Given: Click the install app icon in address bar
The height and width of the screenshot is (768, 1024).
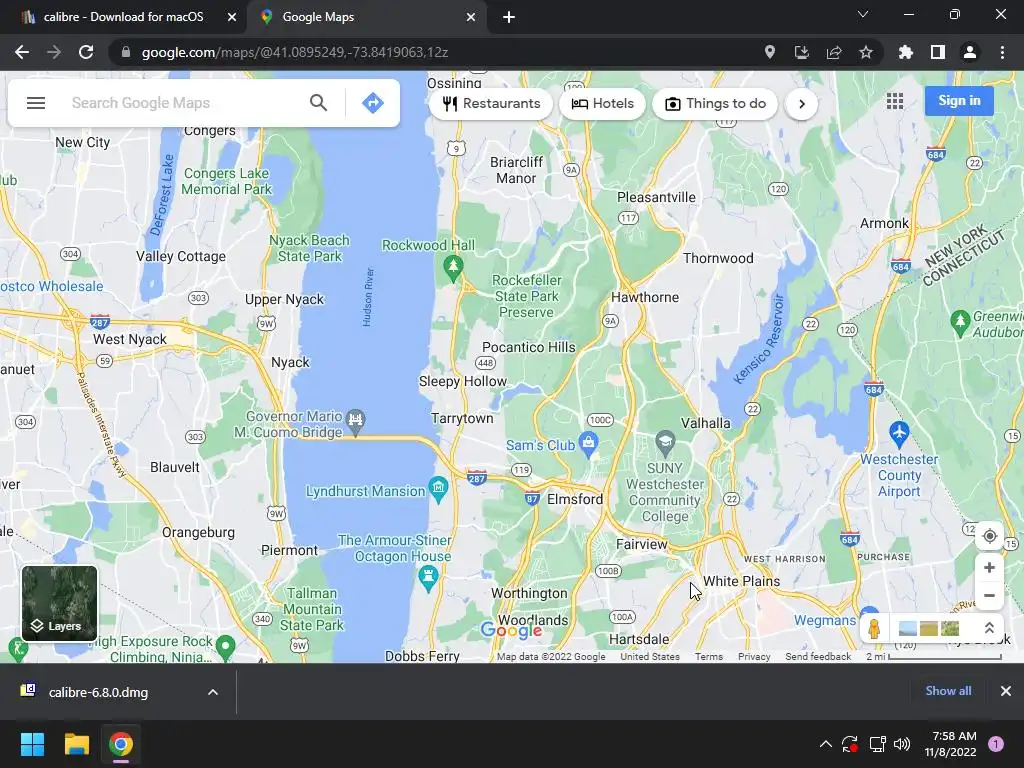Looking at the screenshot, I should click(x=801, y=52).
